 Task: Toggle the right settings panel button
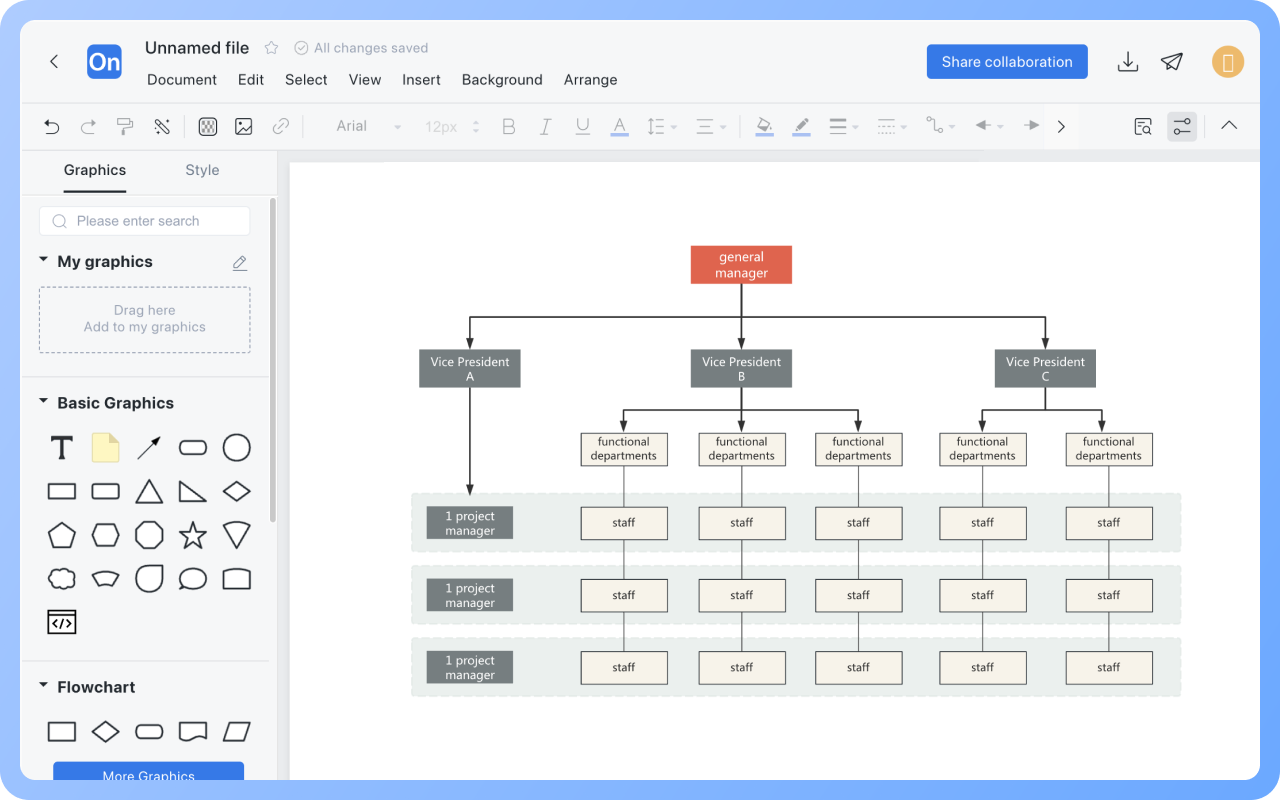(x=1182, y=126)
